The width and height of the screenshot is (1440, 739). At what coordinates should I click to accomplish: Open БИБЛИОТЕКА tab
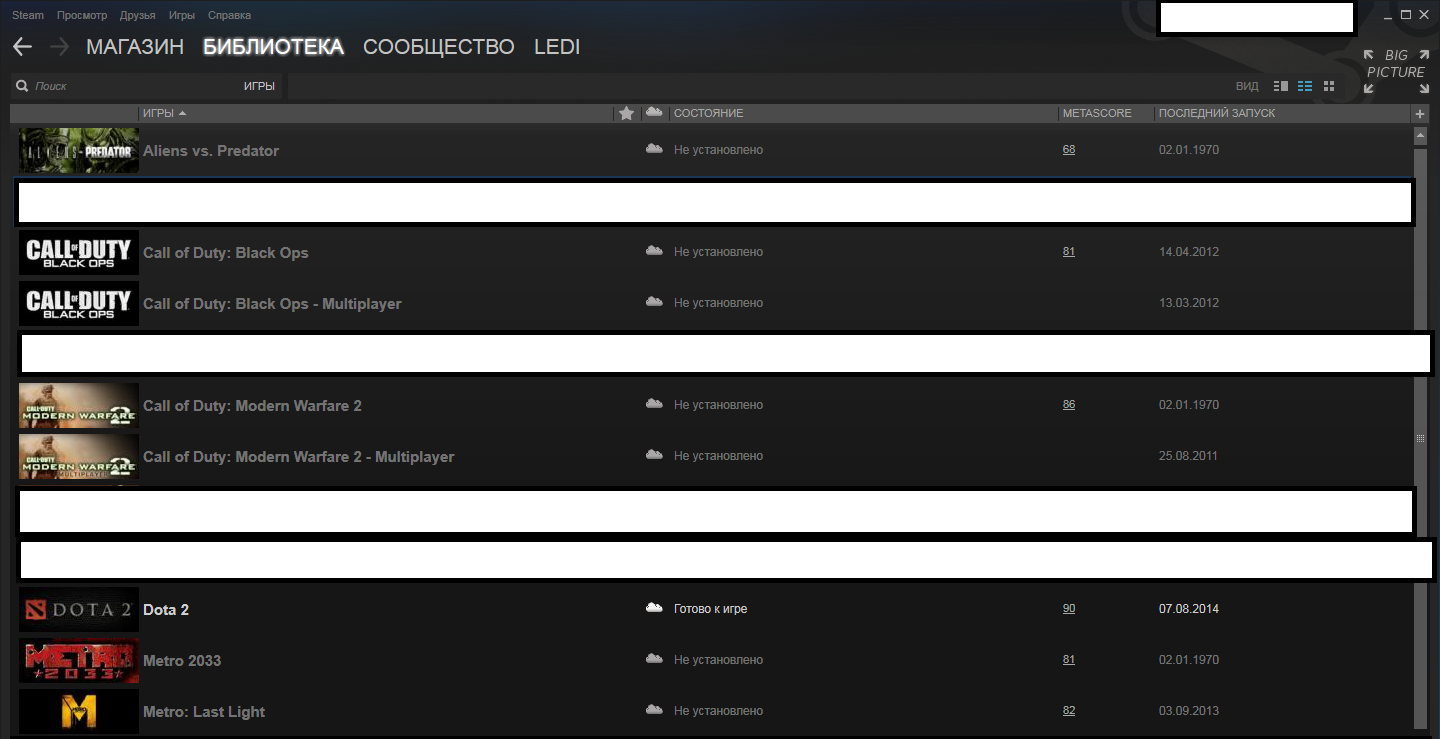click(x=273, y=47)
